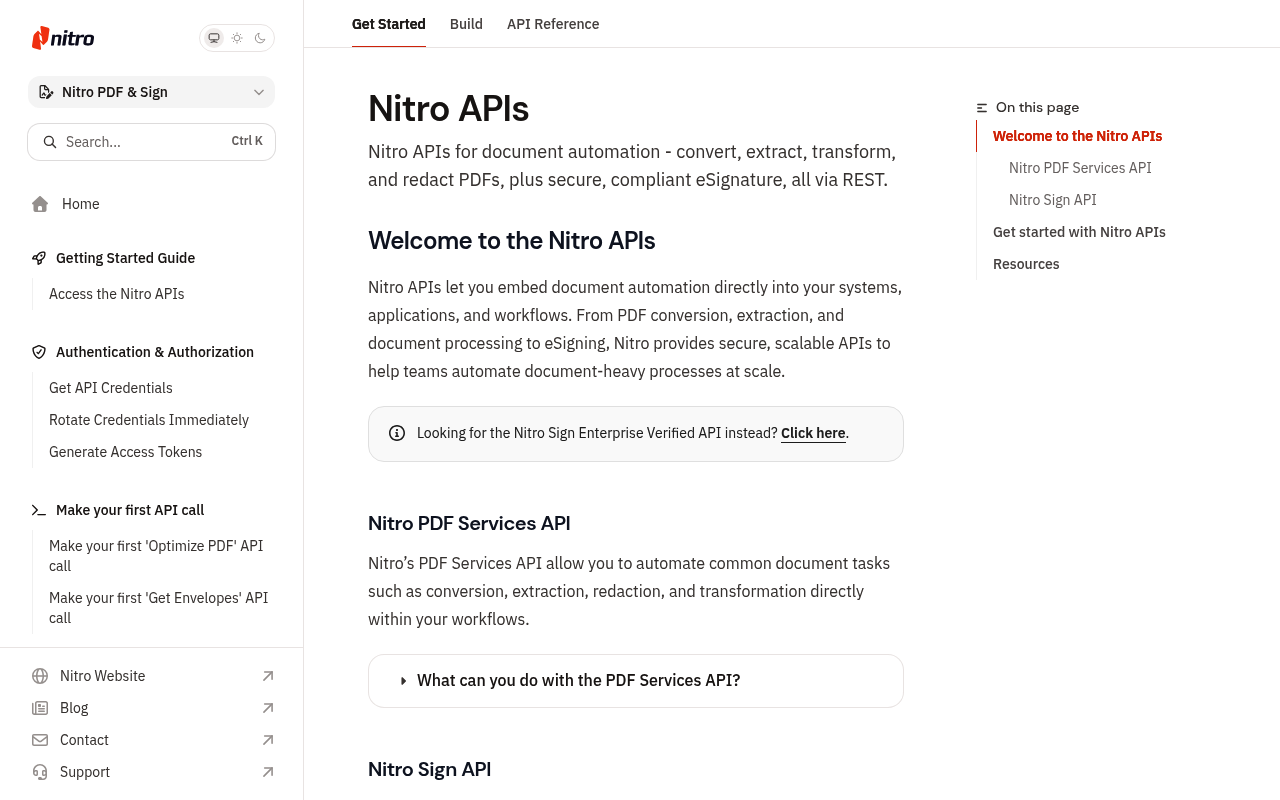Image resolution: width=1280 pixels, height=800 pixels.
Task: Click the terminal icon beside Make your first API call
Action: [x=39, y=510]
